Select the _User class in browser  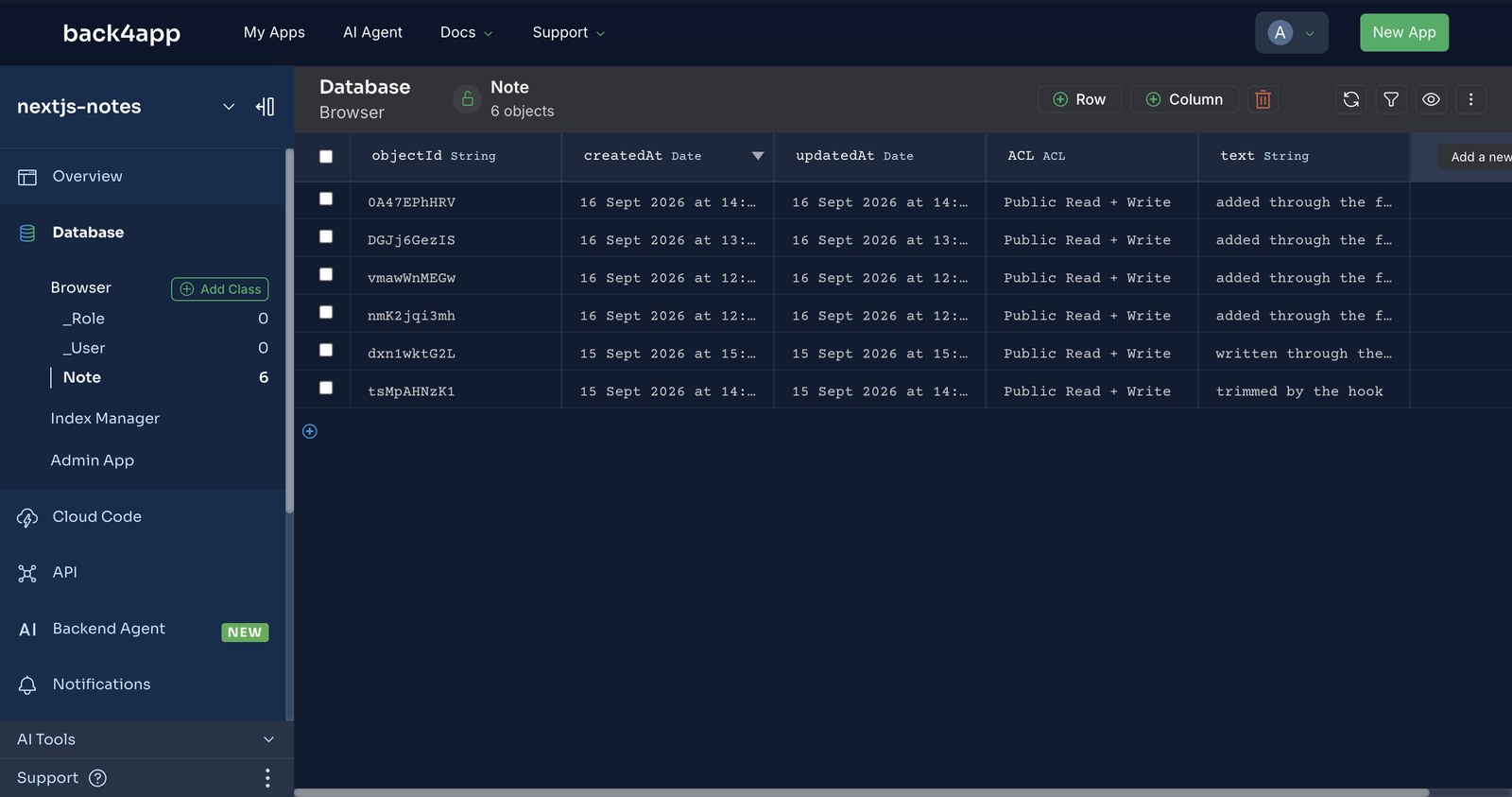coord(84,348)
